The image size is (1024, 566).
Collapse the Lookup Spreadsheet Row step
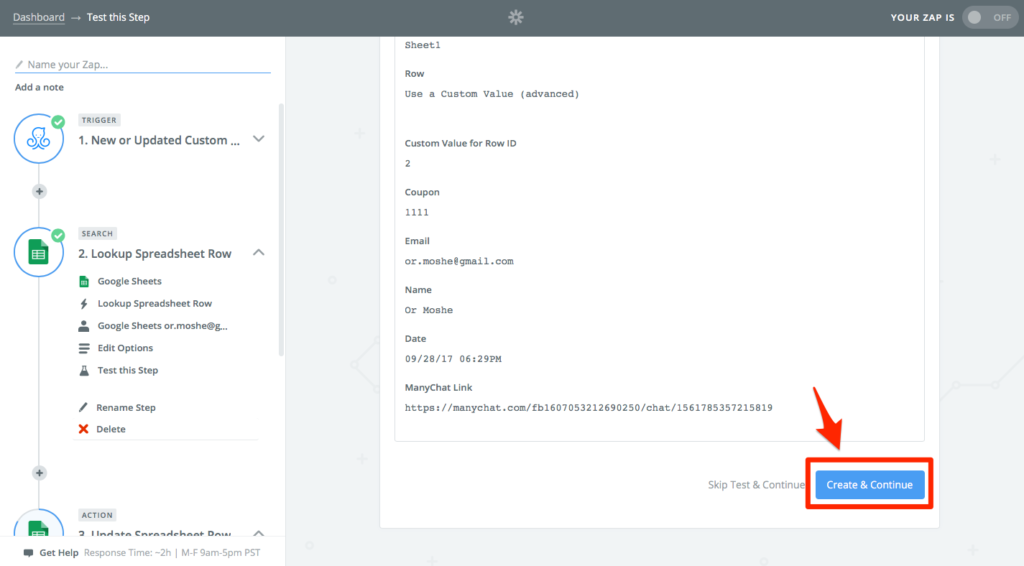(259, 253)
